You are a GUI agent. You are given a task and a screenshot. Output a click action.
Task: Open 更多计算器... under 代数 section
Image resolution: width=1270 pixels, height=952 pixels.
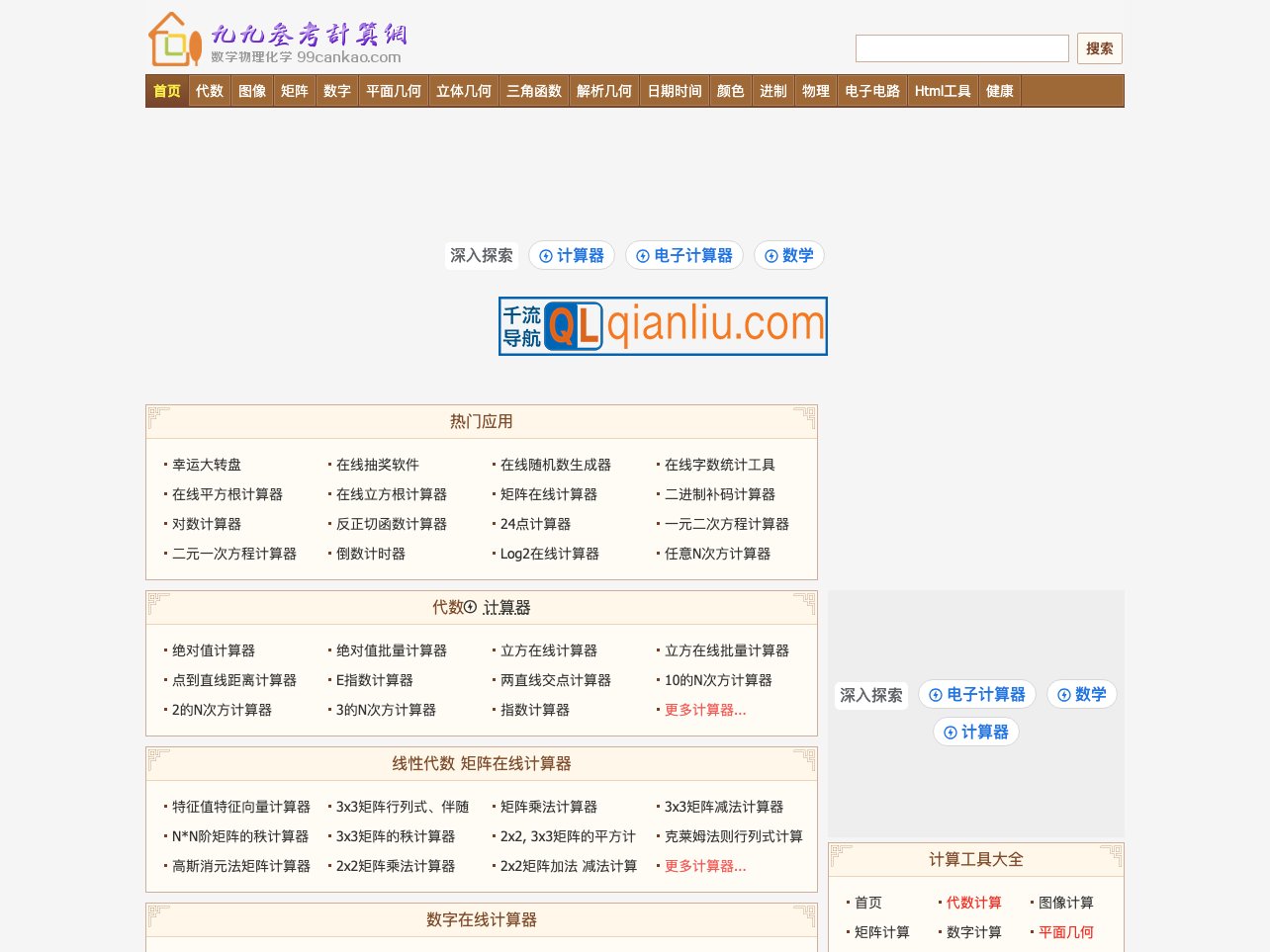tap(705, 710)
